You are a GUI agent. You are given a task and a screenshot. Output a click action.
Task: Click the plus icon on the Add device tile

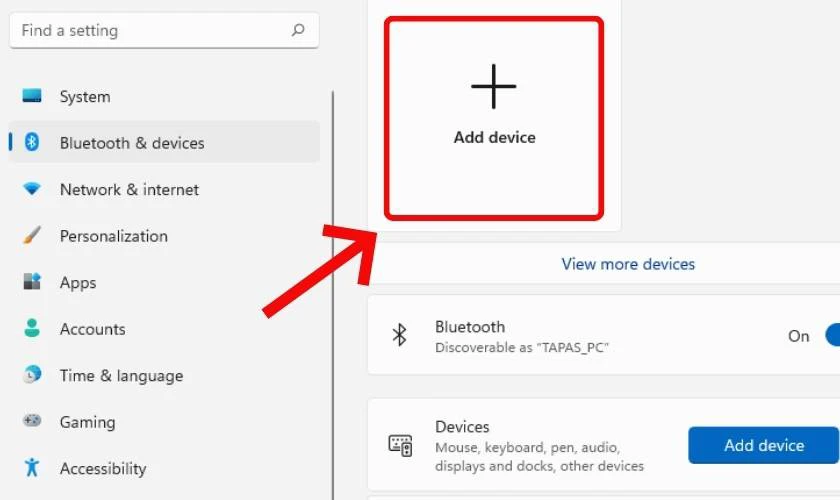tap(494, 86)
